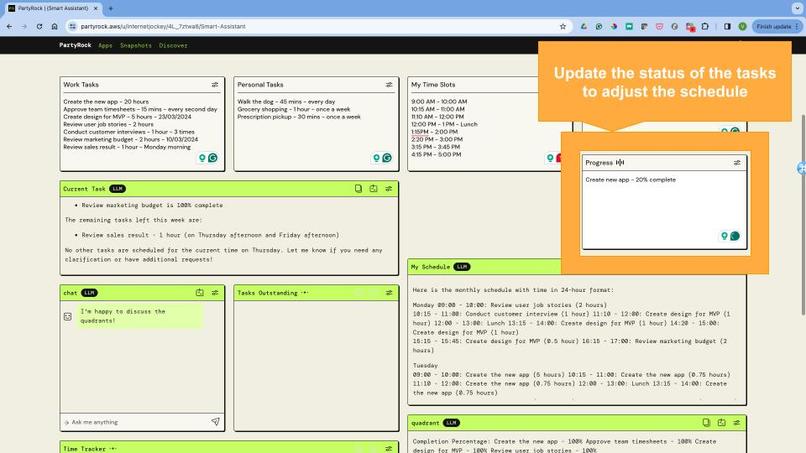Open Chrome three-dot menu beside Finish update
This screenshot has width=806, height=453.
pyautogui.click(x=797, y=26)
